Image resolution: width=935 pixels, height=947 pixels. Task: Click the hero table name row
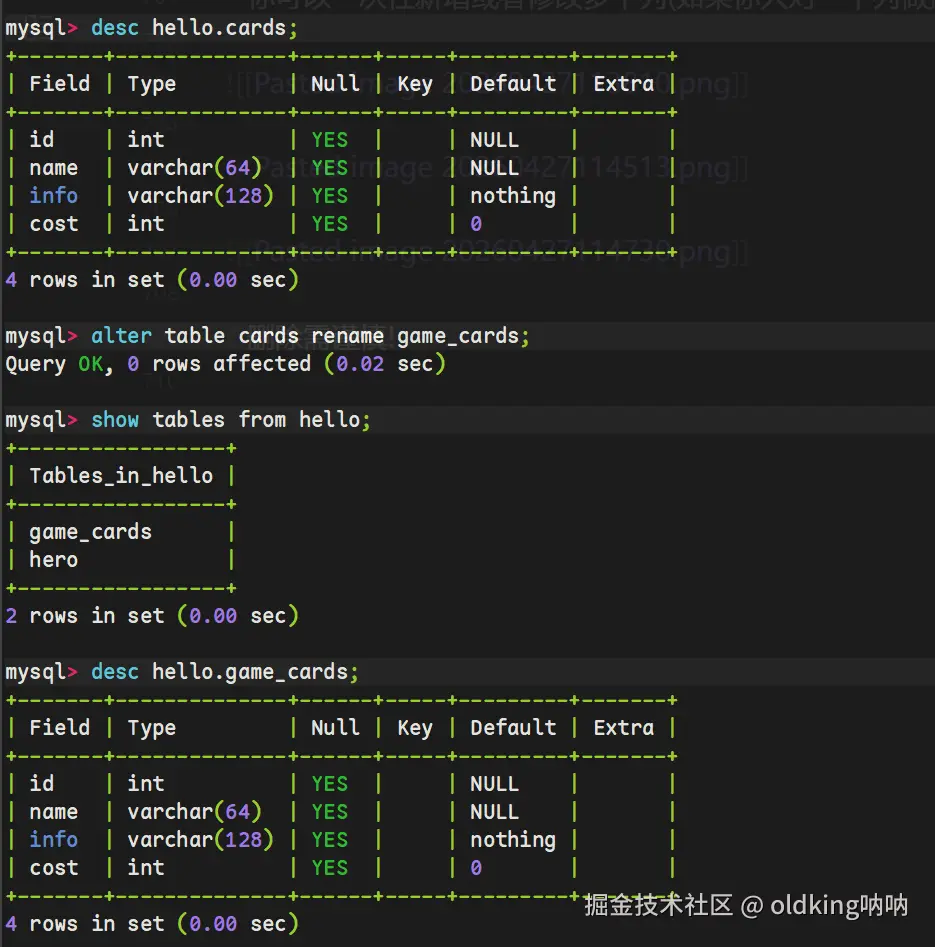pos(53,560)
